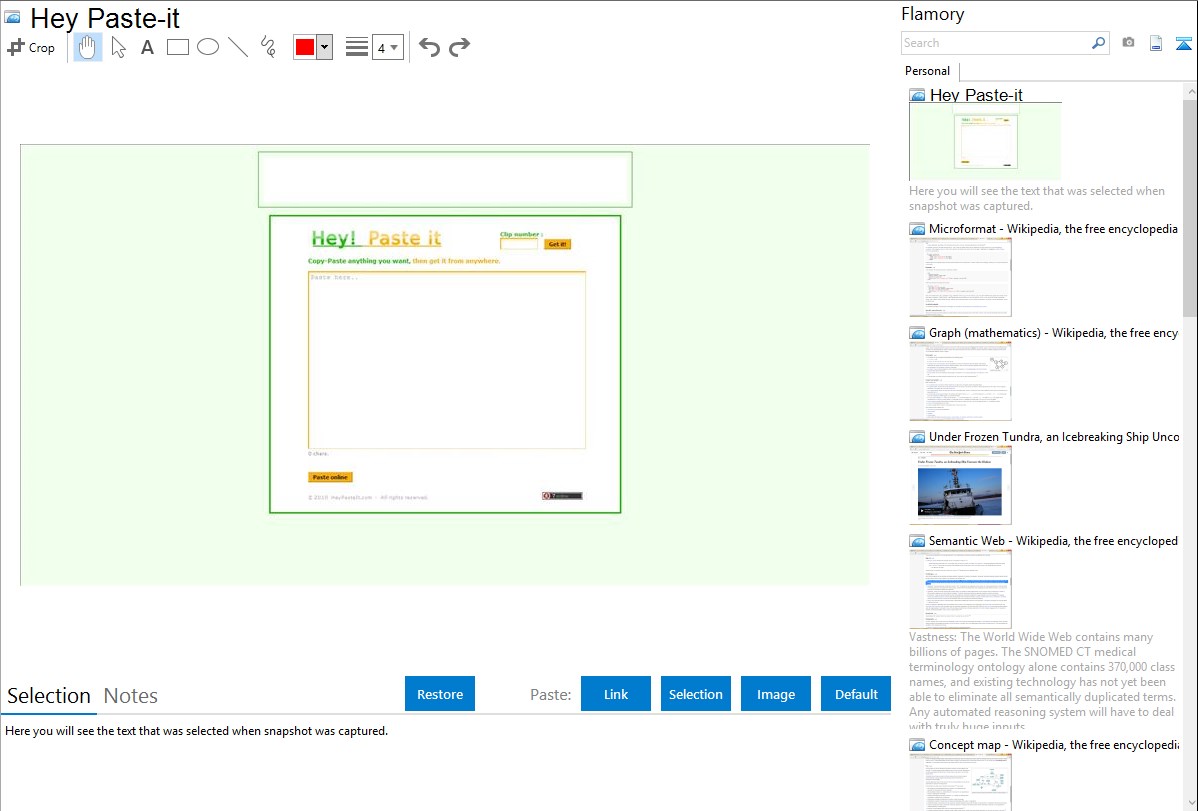Open the Semantic Web snapshot thumbnail
This screenshot has height=811, width=1198.
tap(960, 589)
